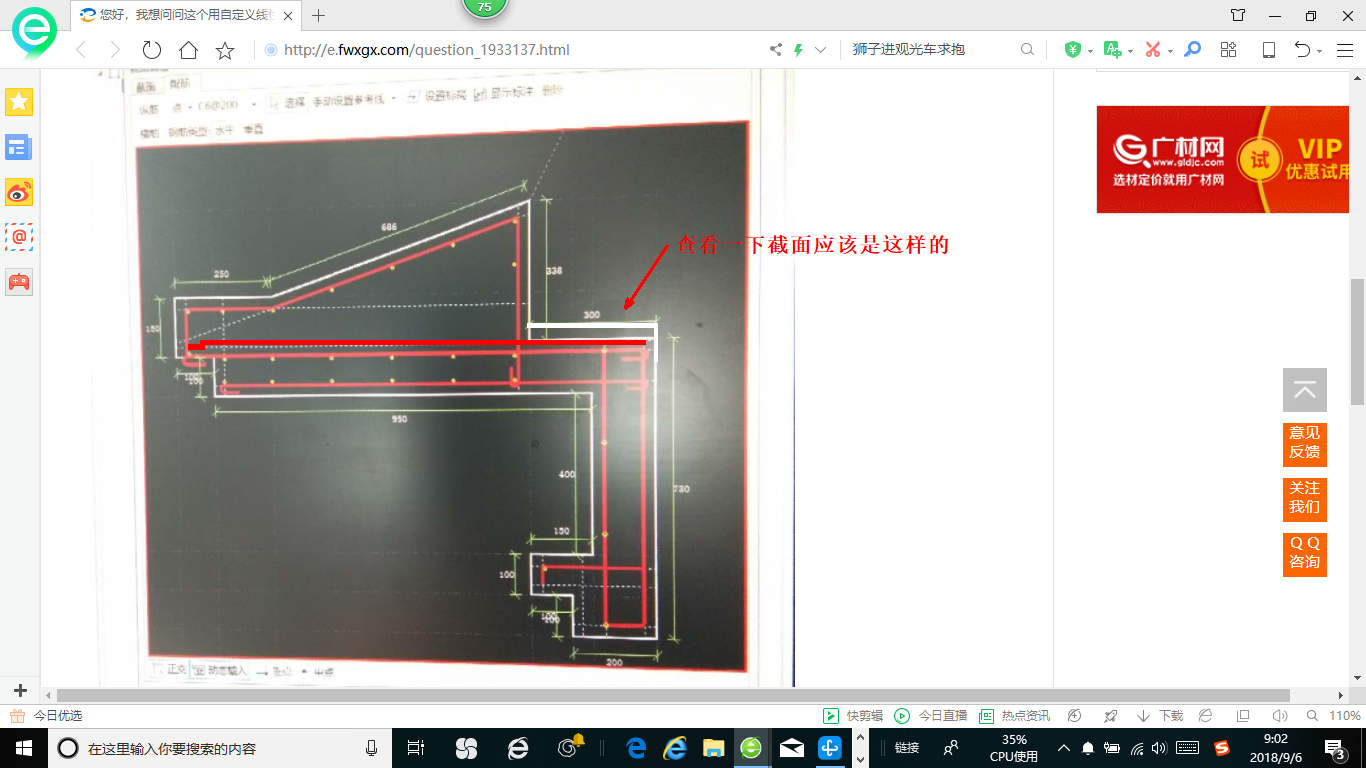Open Task View on the taskbar
This screenshot has height=768, width=1366.
pyautogui.click(x=416, y=748)
